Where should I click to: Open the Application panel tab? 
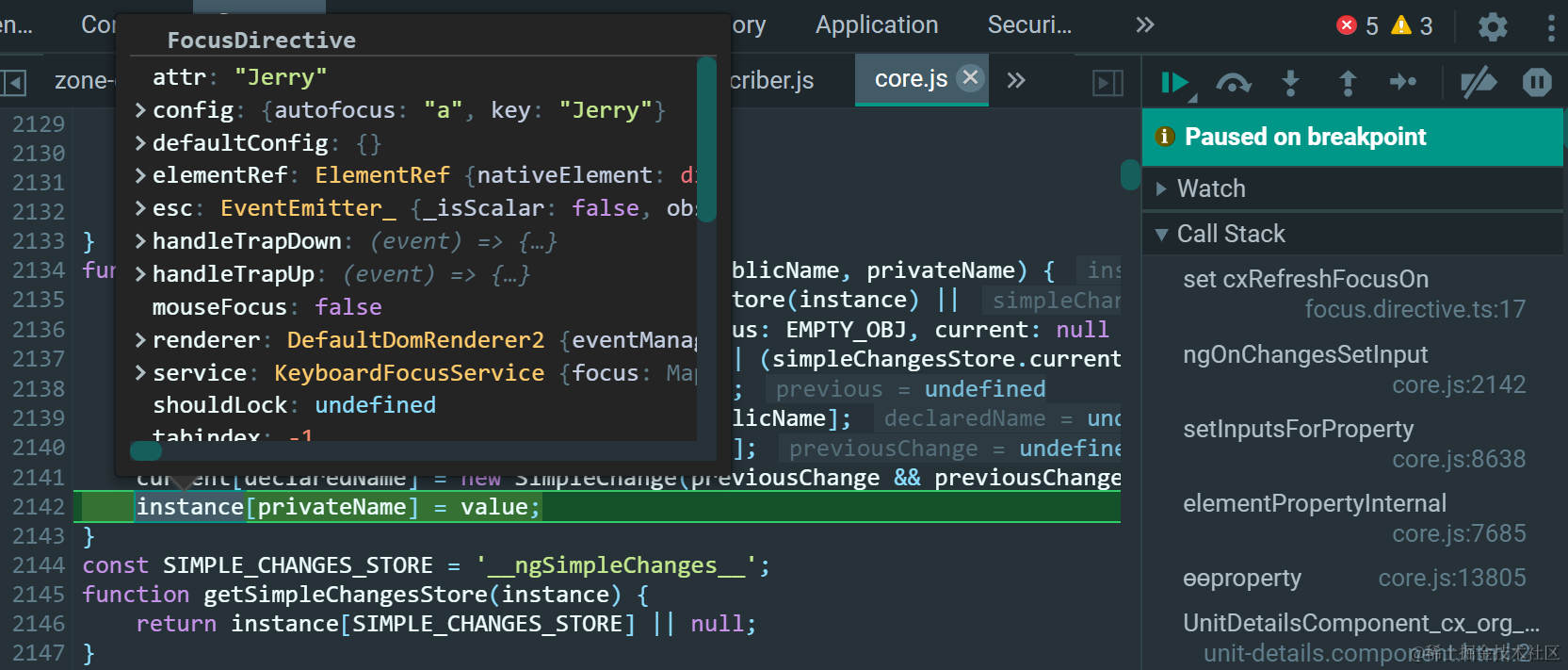pyautogui.click(x=877, y=25)
